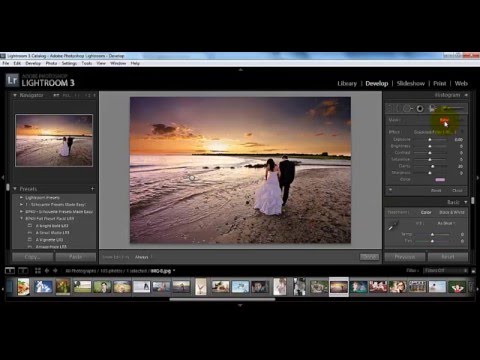
Task: Click the bottom Reset button
Action: (x=448, y=257)
